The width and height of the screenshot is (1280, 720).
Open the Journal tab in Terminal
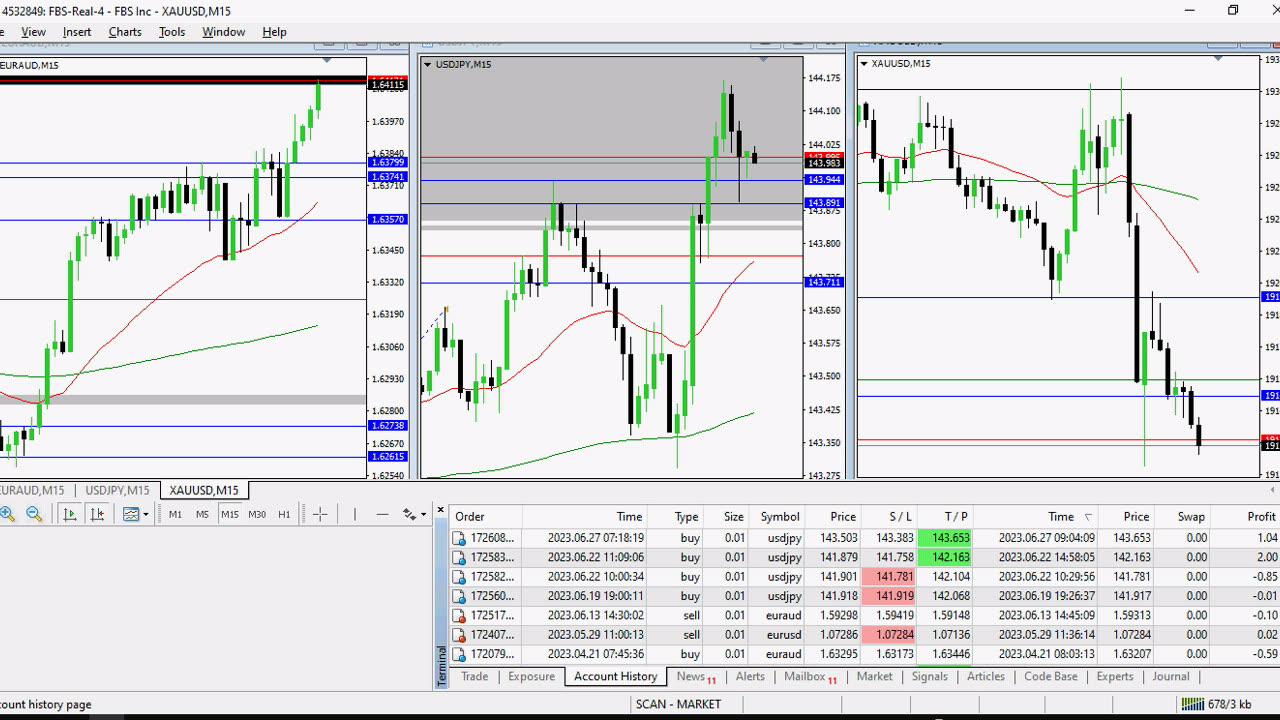[x=1171, y=677]
